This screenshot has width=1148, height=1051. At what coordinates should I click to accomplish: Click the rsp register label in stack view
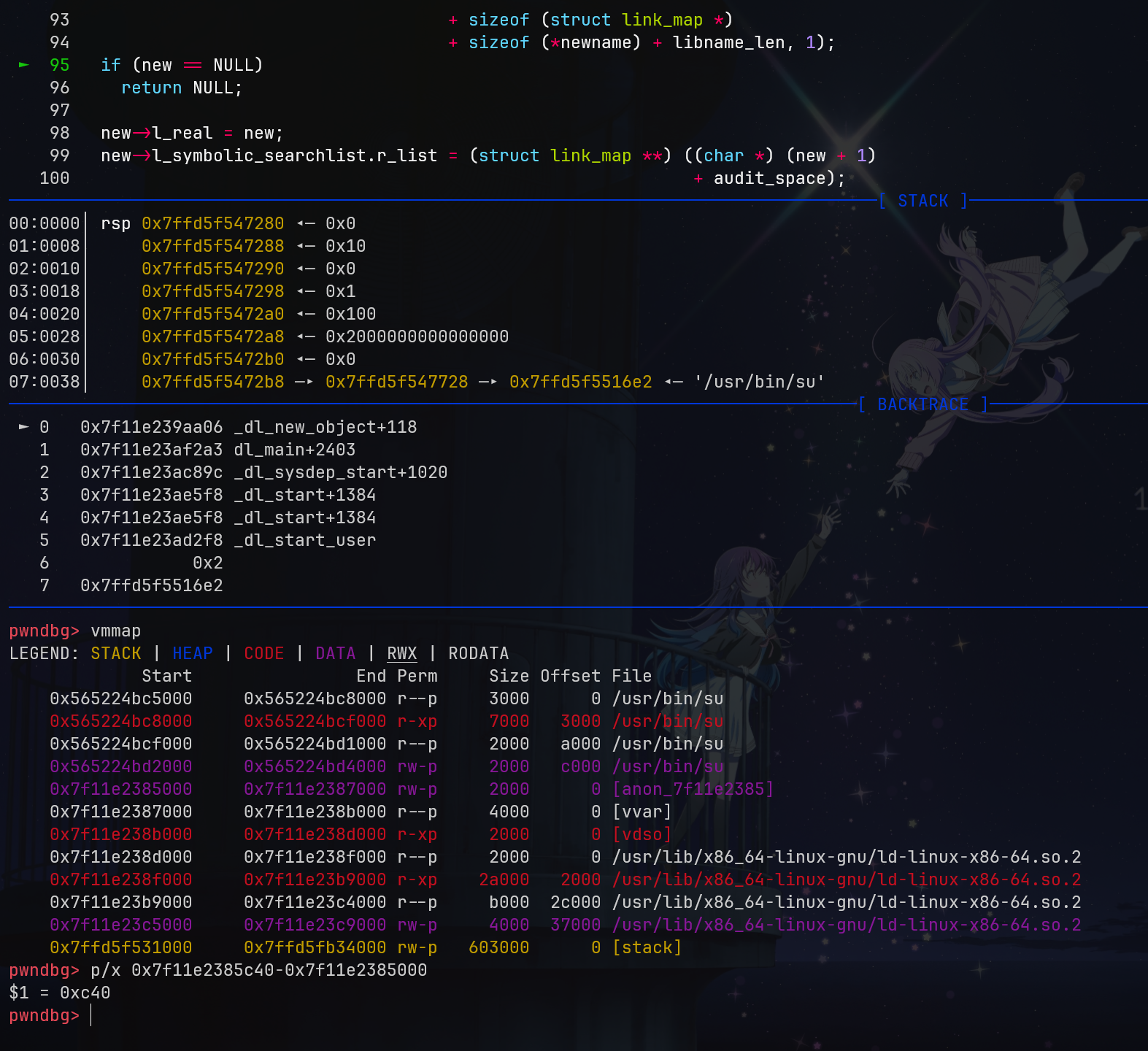(115, 223)
